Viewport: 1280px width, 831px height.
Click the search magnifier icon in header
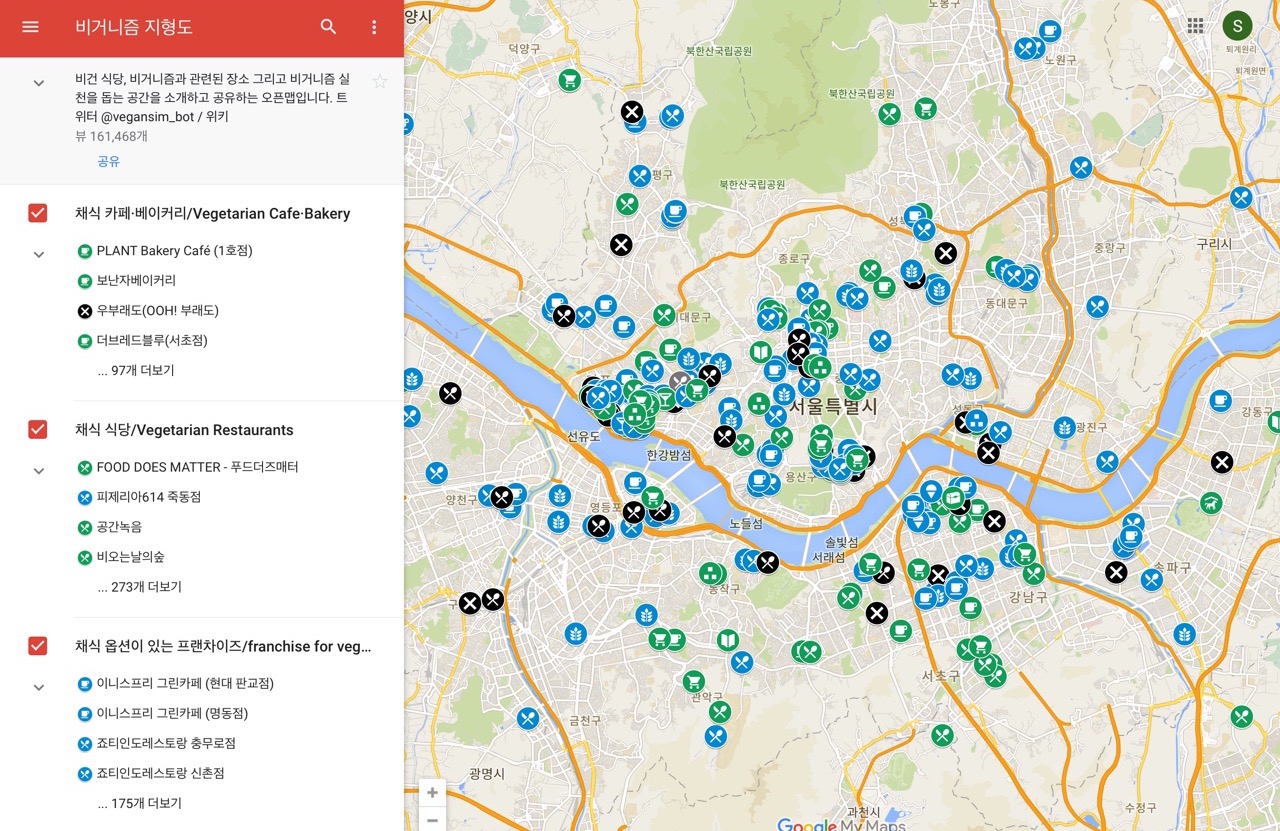[328, 27]
